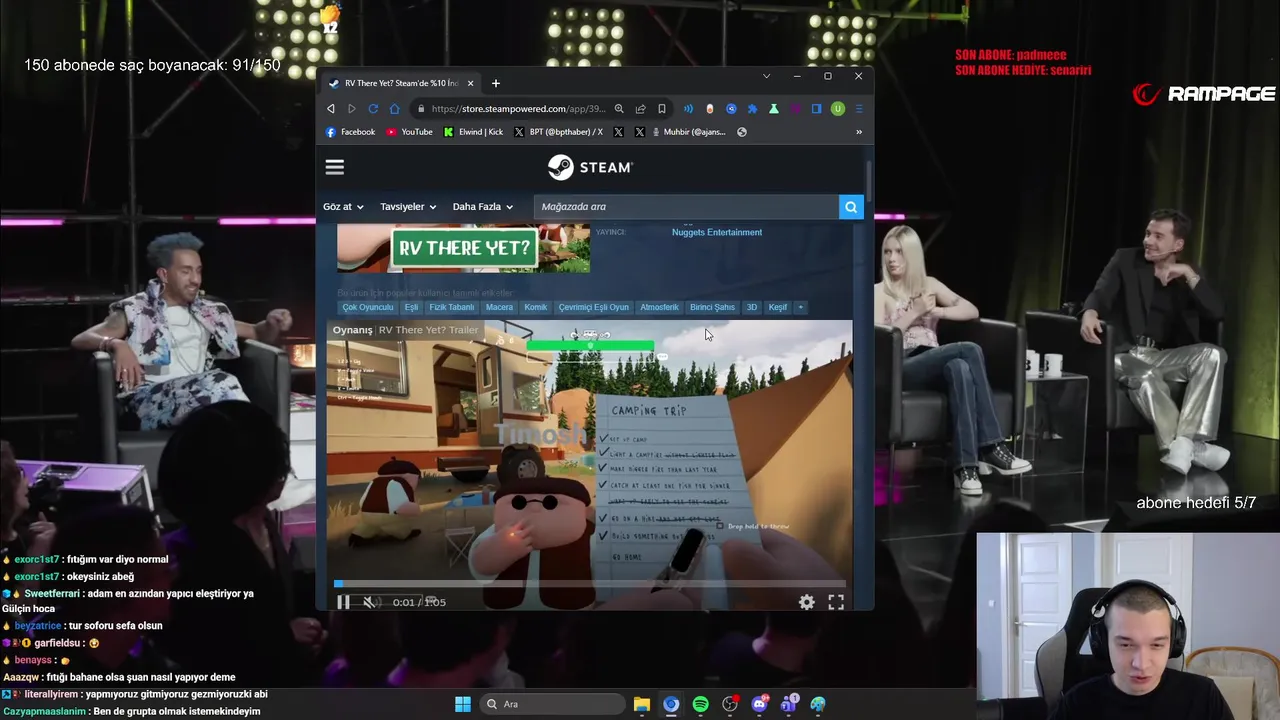Click the Komik tag
The width and height of the screenshot is (1280, 720).
pyautogui.click(x=536, y=307)
